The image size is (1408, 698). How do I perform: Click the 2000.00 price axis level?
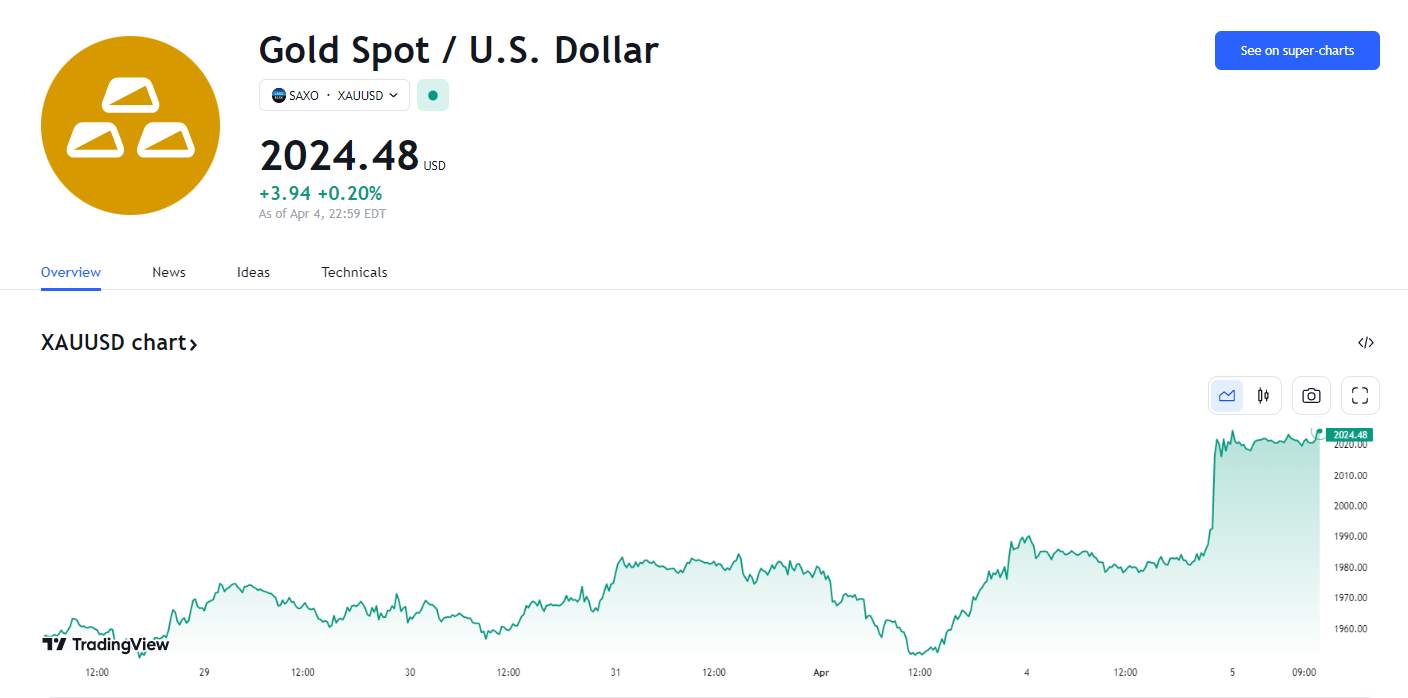pyautogui.click(x=1350, y=506)
